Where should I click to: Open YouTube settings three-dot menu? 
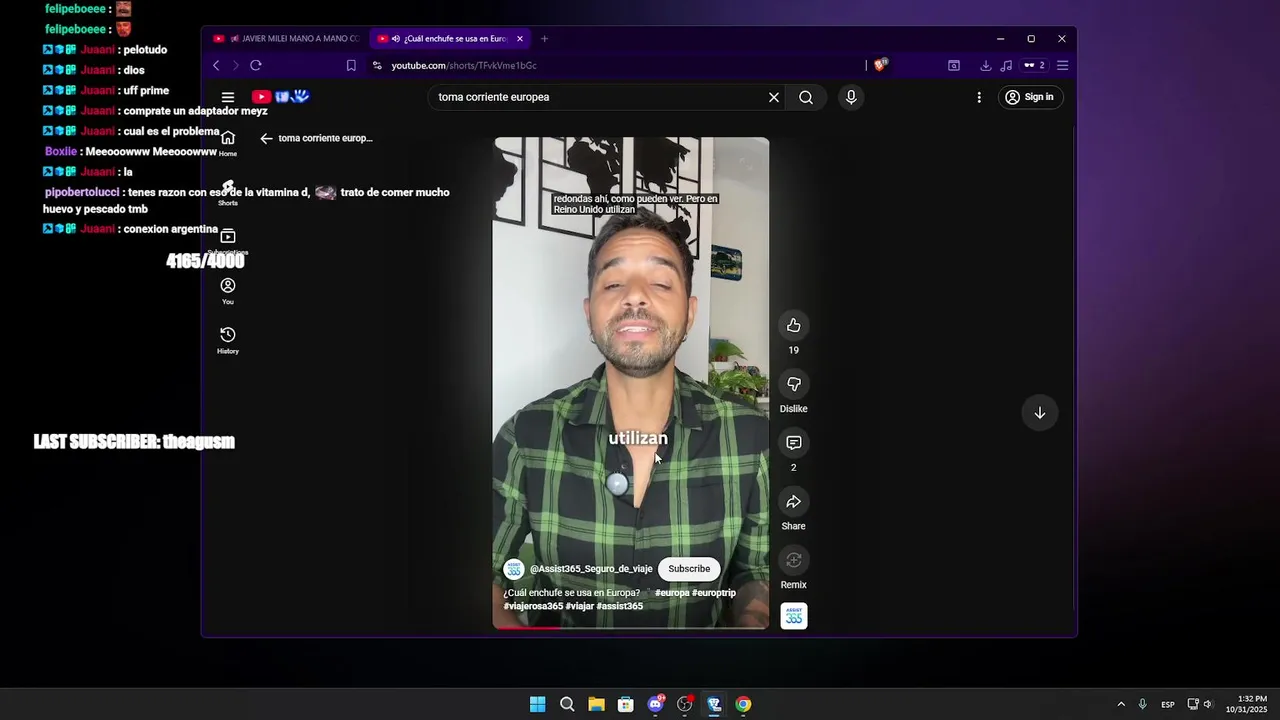coord(979,97)
